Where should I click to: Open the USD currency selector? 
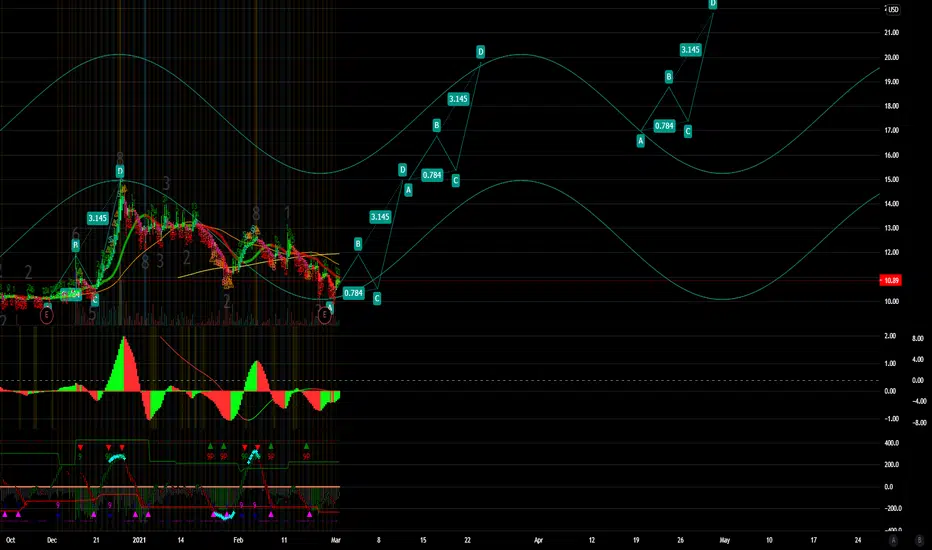point(893,10)
